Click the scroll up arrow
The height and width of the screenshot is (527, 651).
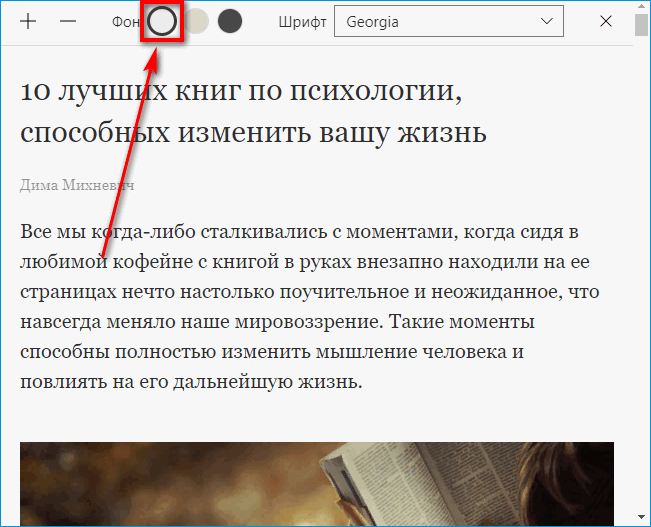pyautogui.click(x=641, y=5)
